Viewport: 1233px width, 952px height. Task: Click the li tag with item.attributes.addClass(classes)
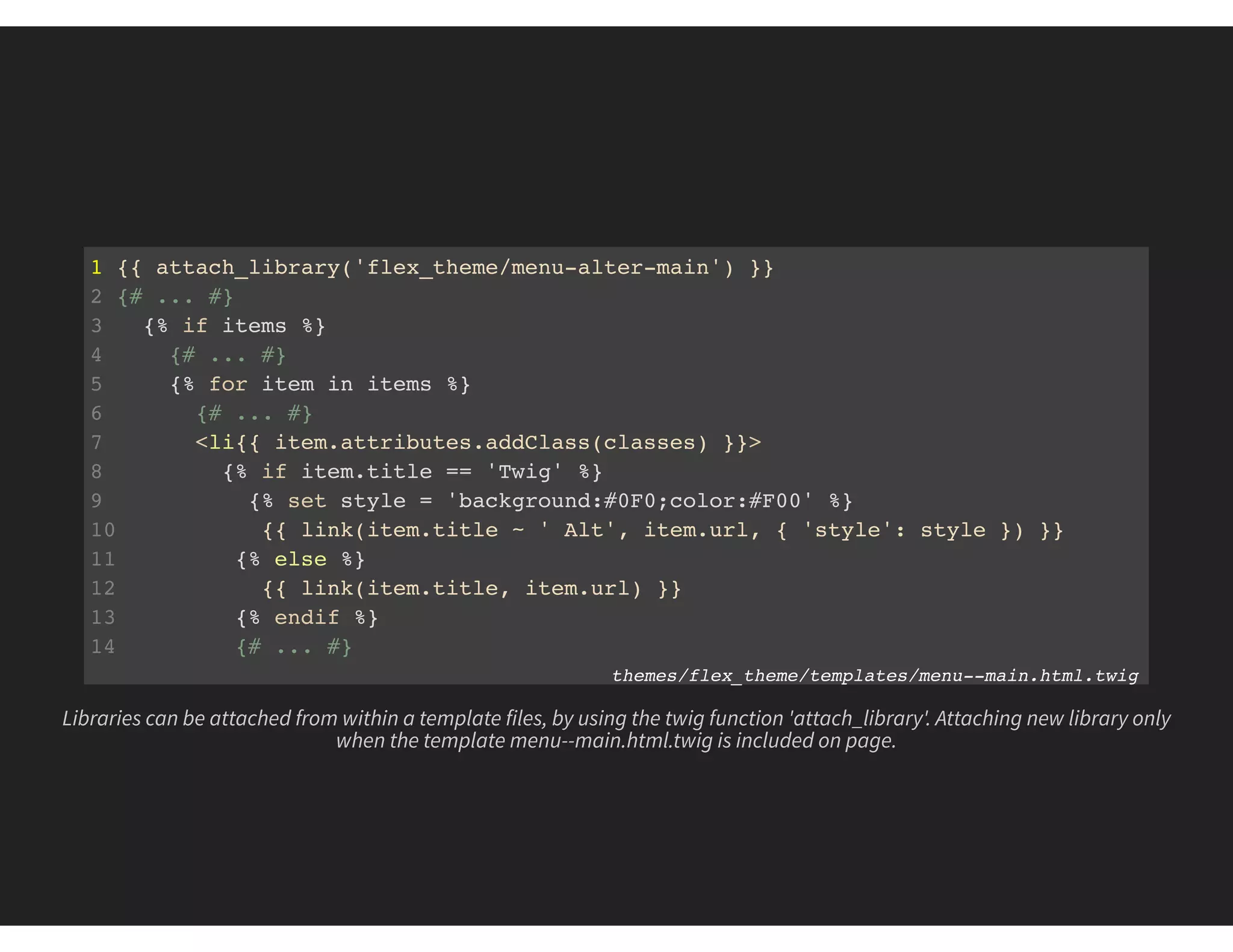click(479, 442)
